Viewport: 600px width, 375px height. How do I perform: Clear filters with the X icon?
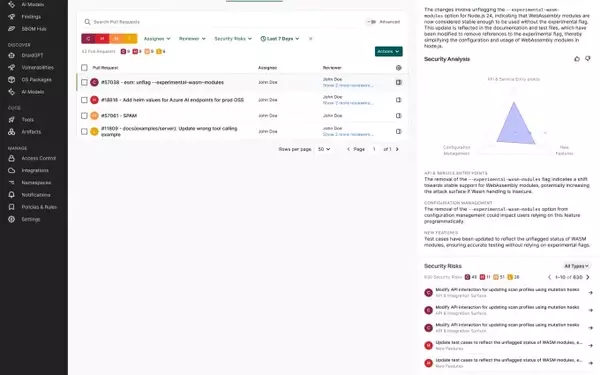point(311,39)
